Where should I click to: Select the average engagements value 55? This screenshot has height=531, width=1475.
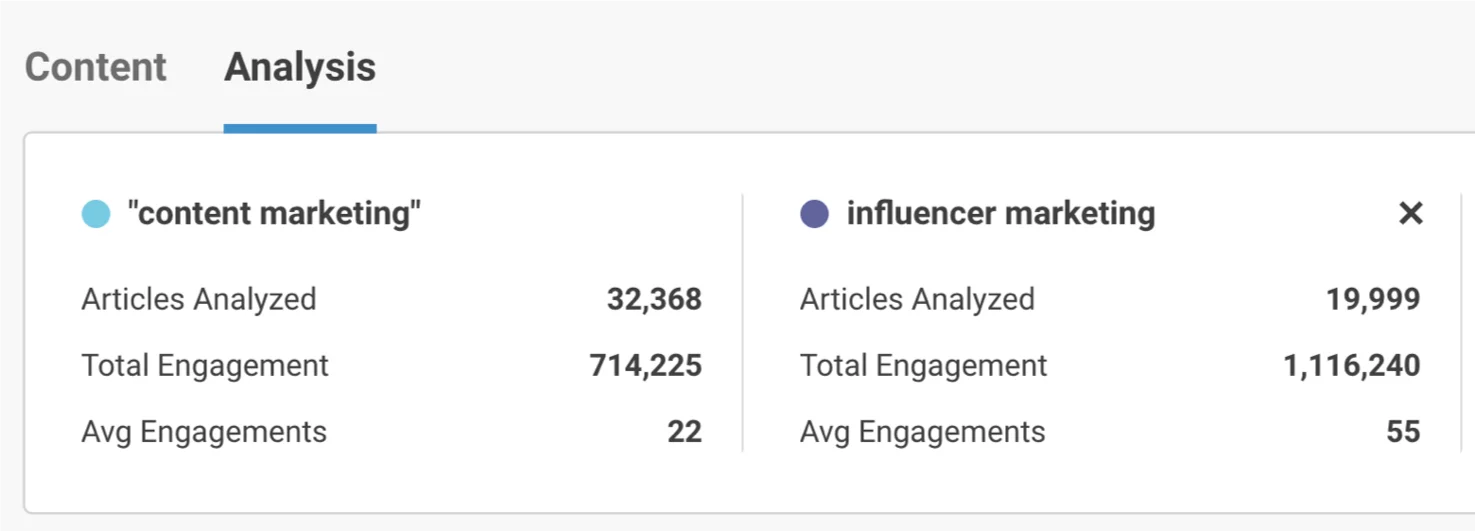[1403, 431]
